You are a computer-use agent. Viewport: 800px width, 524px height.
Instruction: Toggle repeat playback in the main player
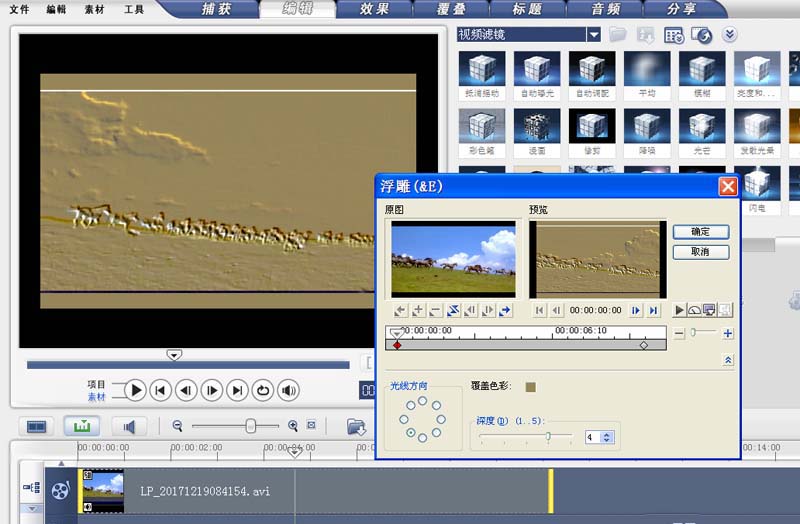(263, 390)
